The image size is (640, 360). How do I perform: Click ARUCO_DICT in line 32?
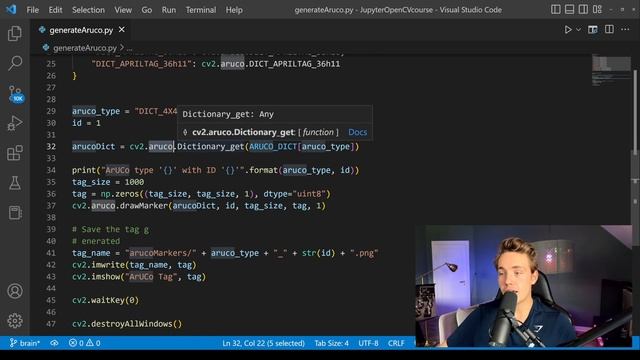point(273,147)
